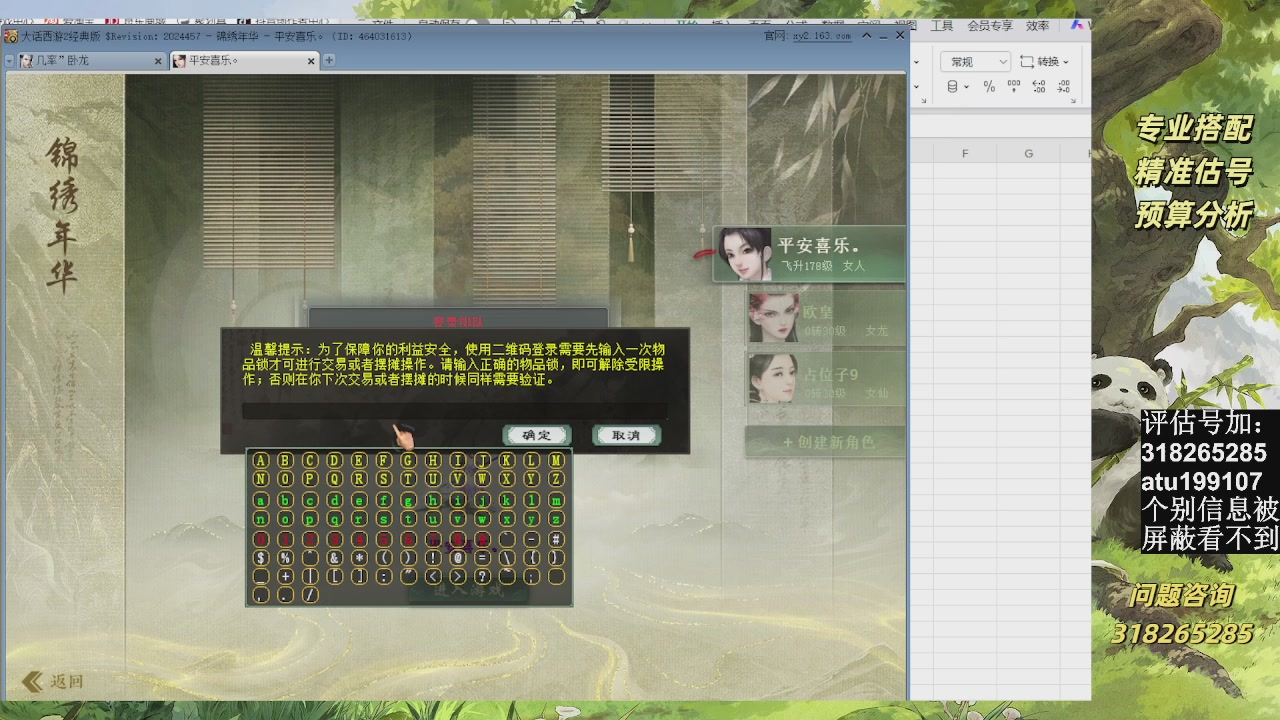Click the left square bracket key

point(335,576)
